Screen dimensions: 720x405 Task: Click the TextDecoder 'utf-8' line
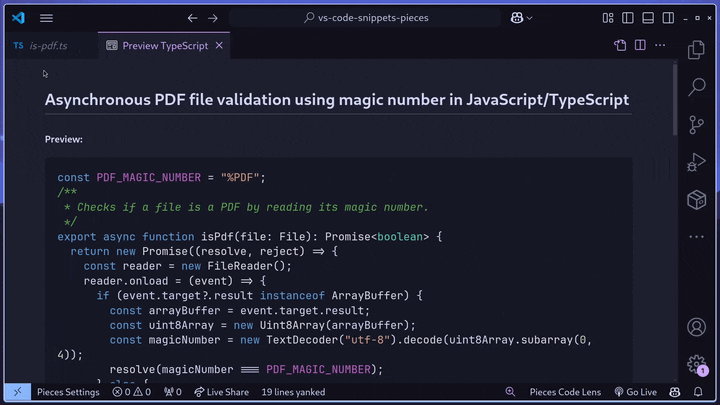(x=351, y=340)
